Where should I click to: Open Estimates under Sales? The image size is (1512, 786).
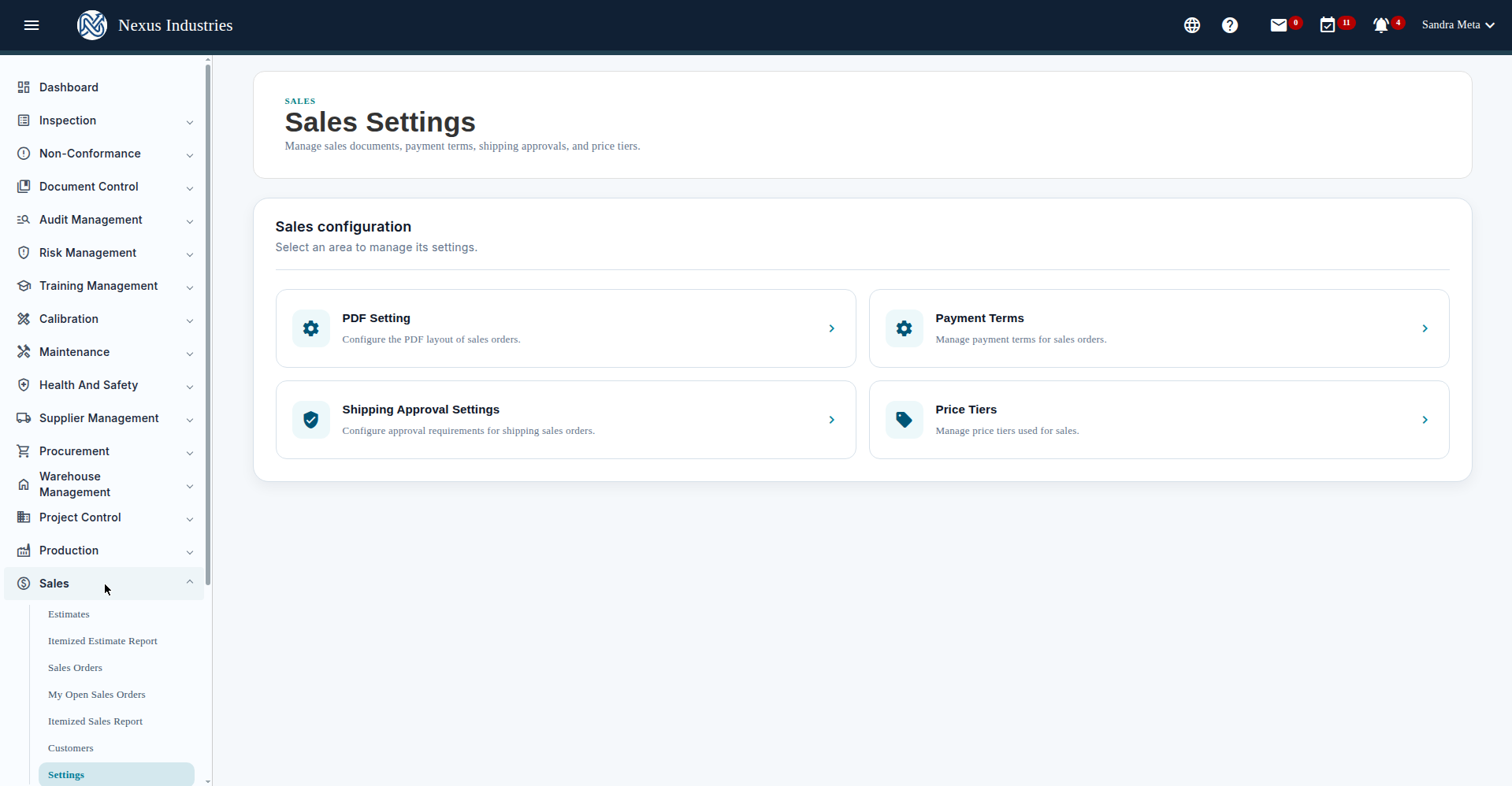69,614
